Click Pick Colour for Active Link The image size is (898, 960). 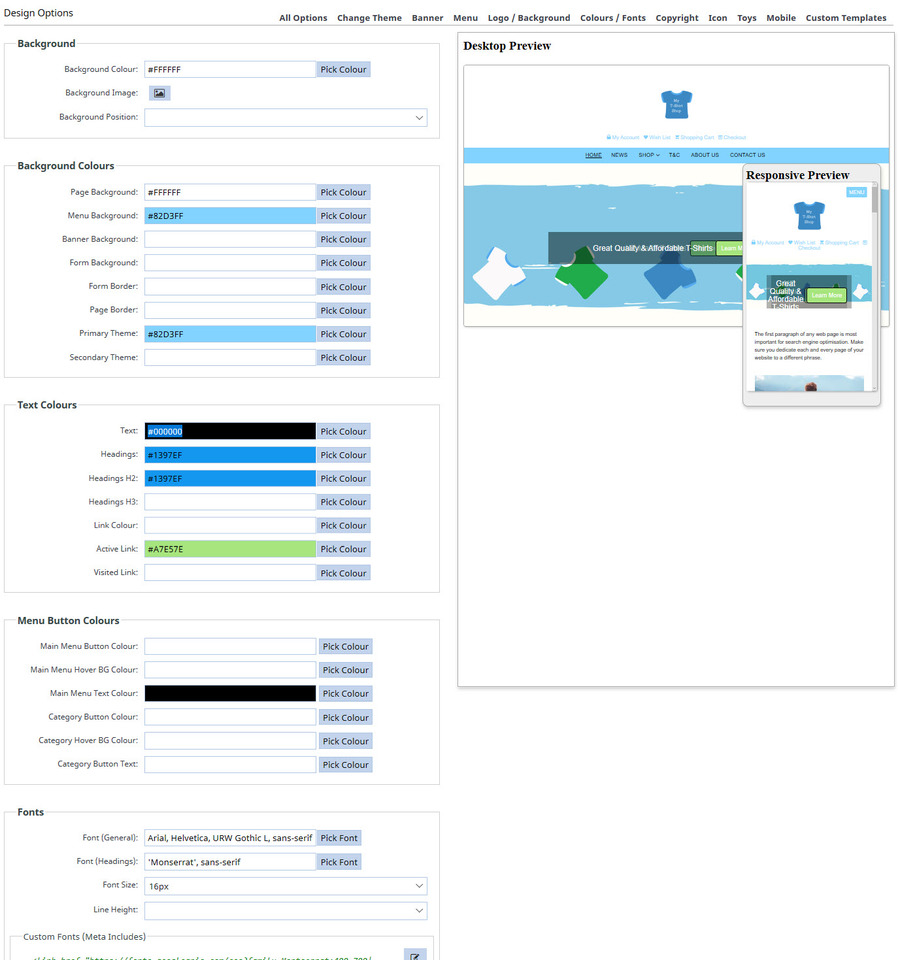[x=343, y=549]
